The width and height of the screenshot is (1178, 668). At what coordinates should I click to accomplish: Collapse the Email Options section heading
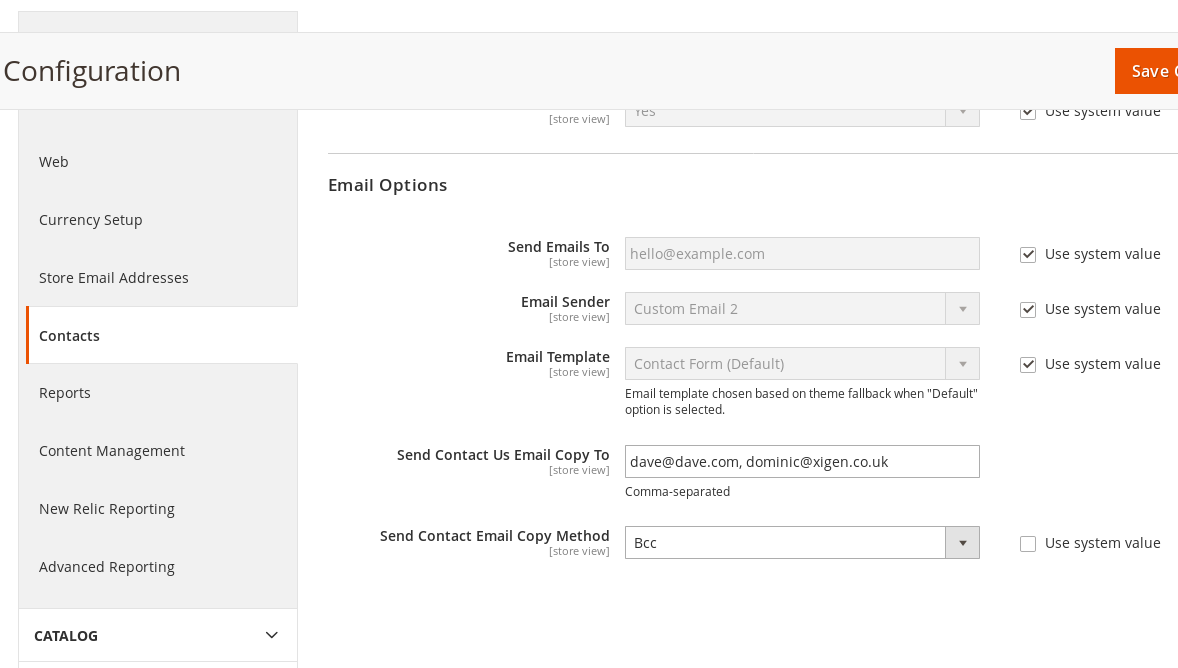coord(388,185)
